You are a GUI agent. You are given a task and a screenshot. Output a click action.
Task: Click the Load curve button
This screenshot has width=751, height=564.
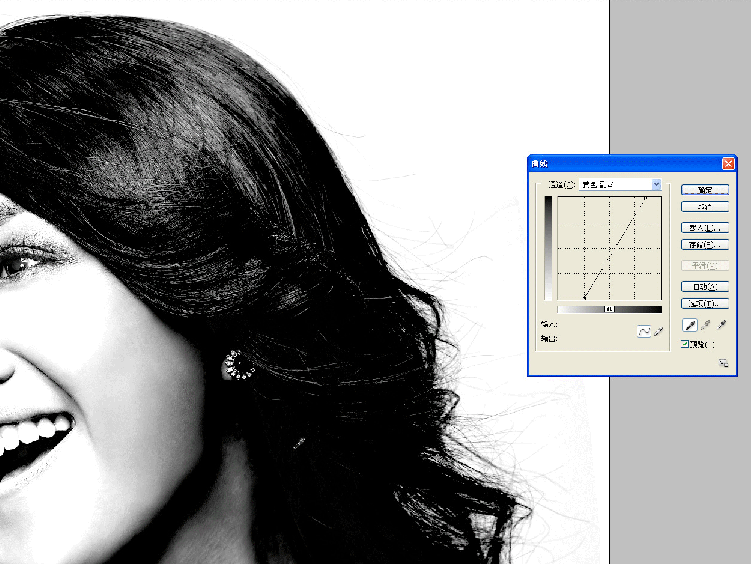click(x=704, y=229)
